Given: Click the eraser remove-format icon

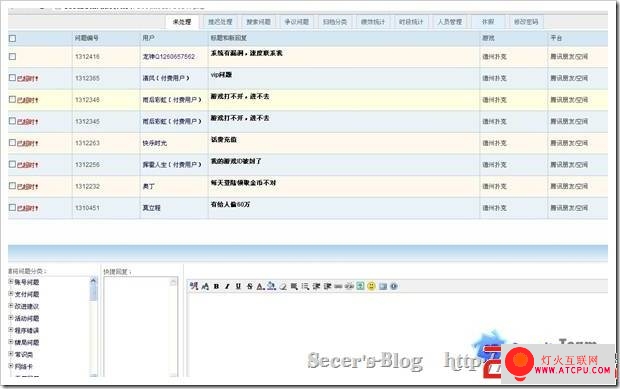Looking at the screenshot, I should 283,286.
